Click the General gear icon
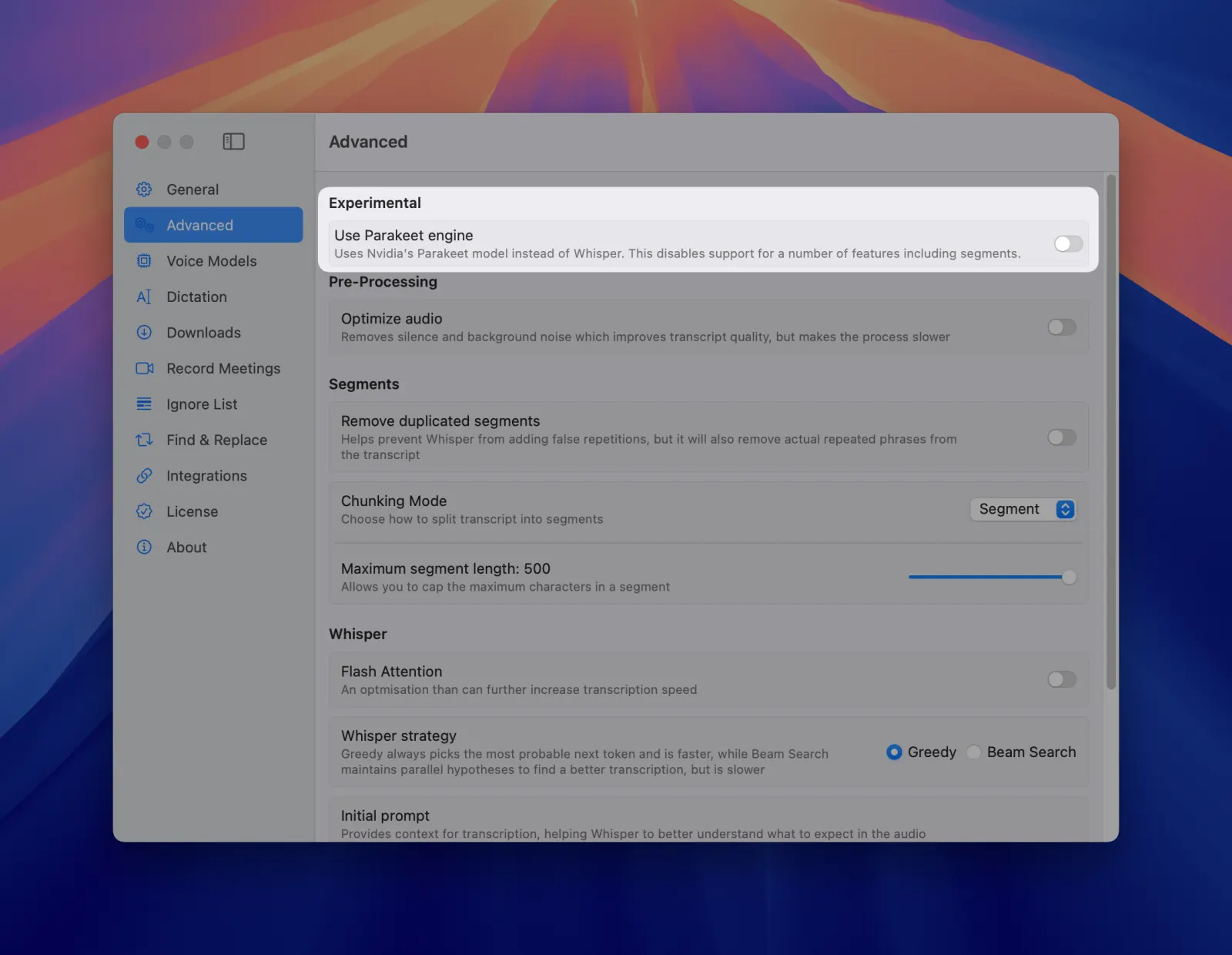The image size is (1232, 955). coord(144,189)
